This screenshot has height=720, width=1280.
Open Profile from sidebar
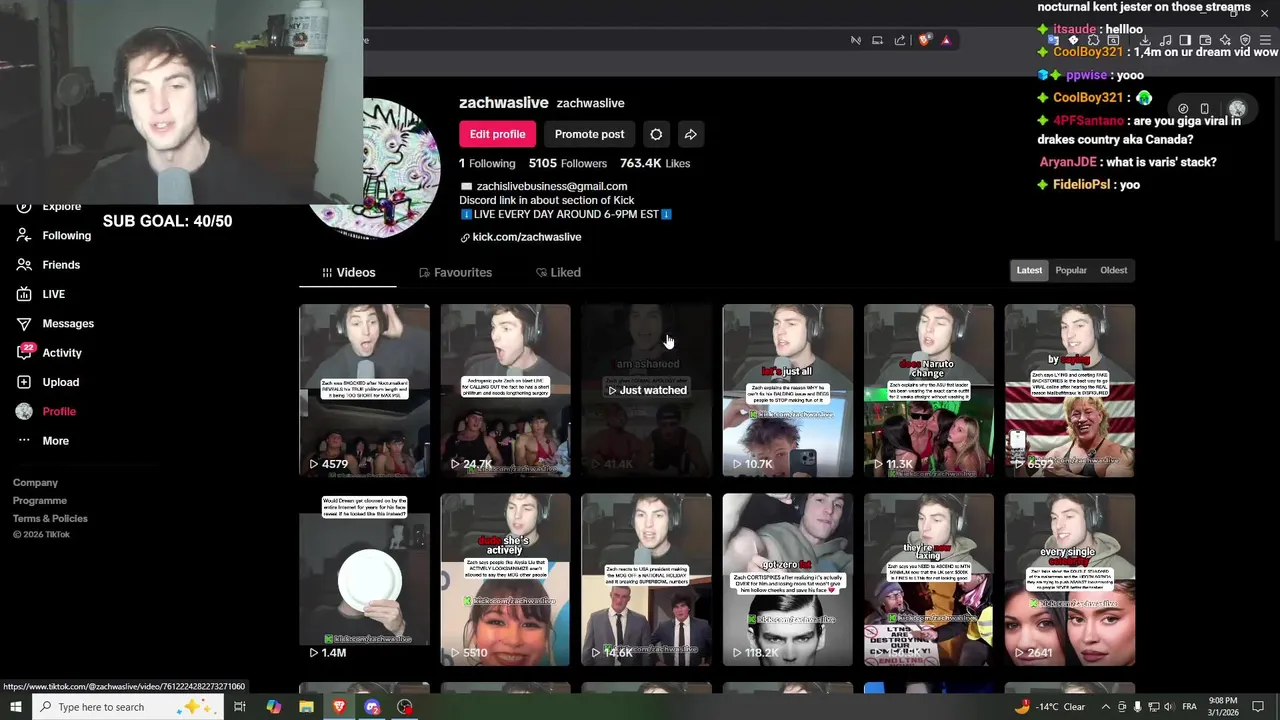point(46,411)
